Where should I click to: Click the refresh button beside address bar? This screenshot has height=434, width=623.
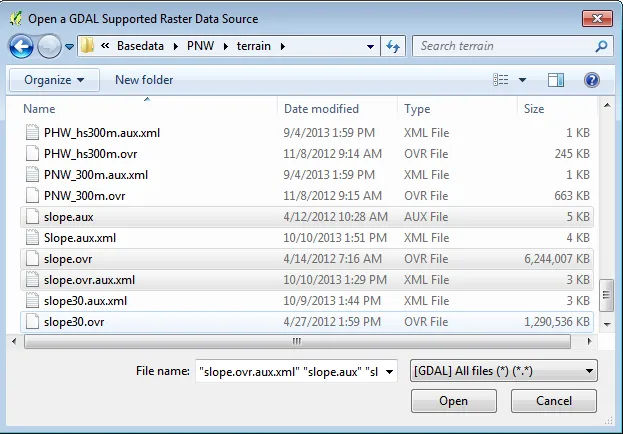tap(393, 46)
